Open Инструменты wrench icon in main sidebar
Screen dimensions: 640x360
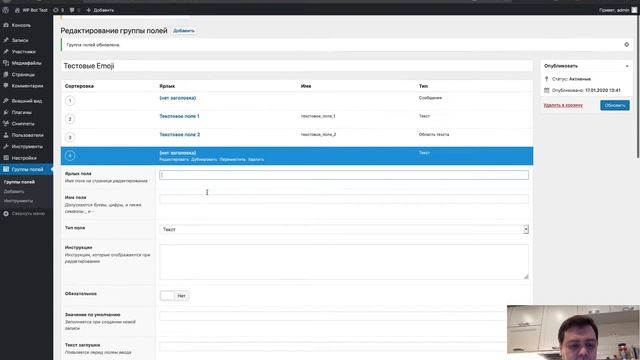[x=6, y=146]
